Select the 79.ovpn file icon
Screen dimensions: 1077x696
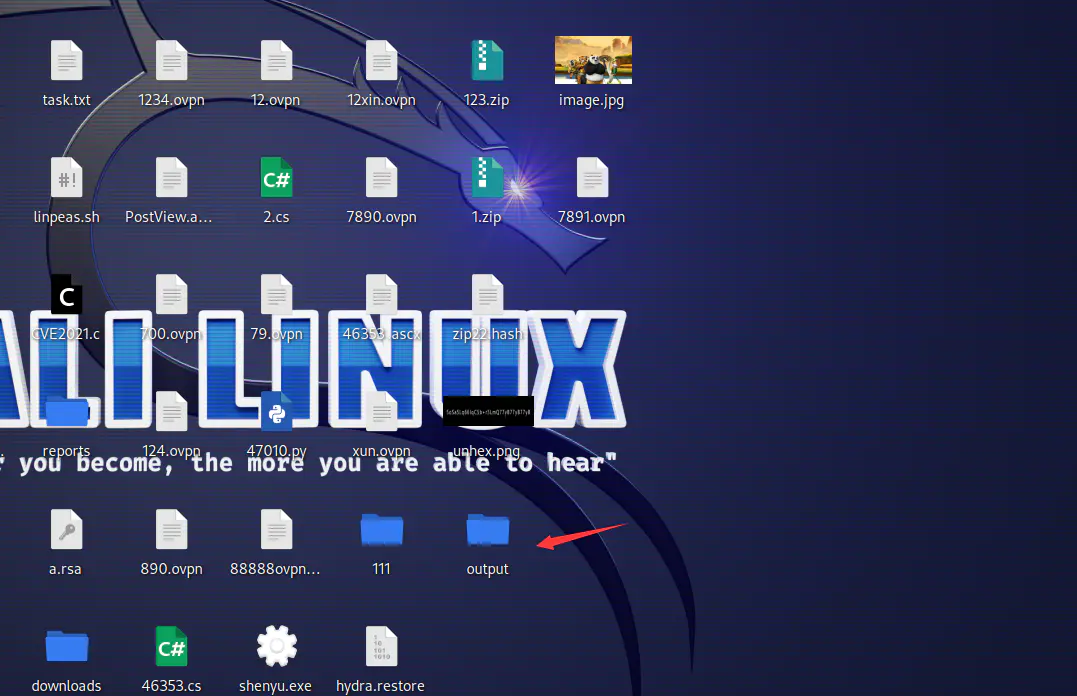coord(277,295)
